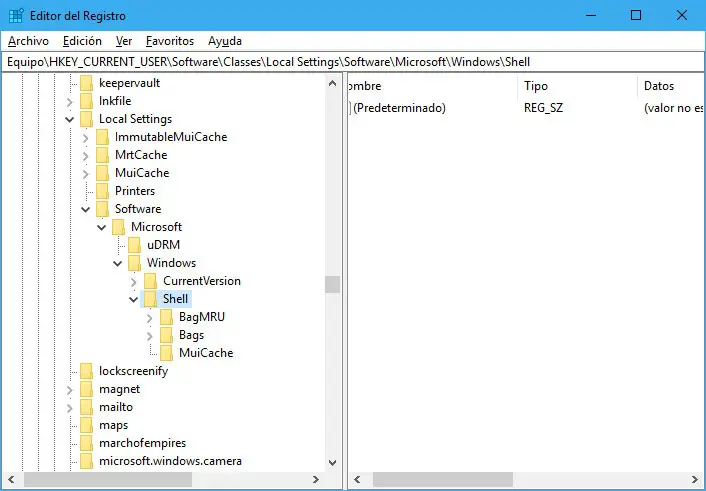This screenshot has width=706, height=491.
Task: Click the selected Shell folder icon
Action: [x=150, y=299]
